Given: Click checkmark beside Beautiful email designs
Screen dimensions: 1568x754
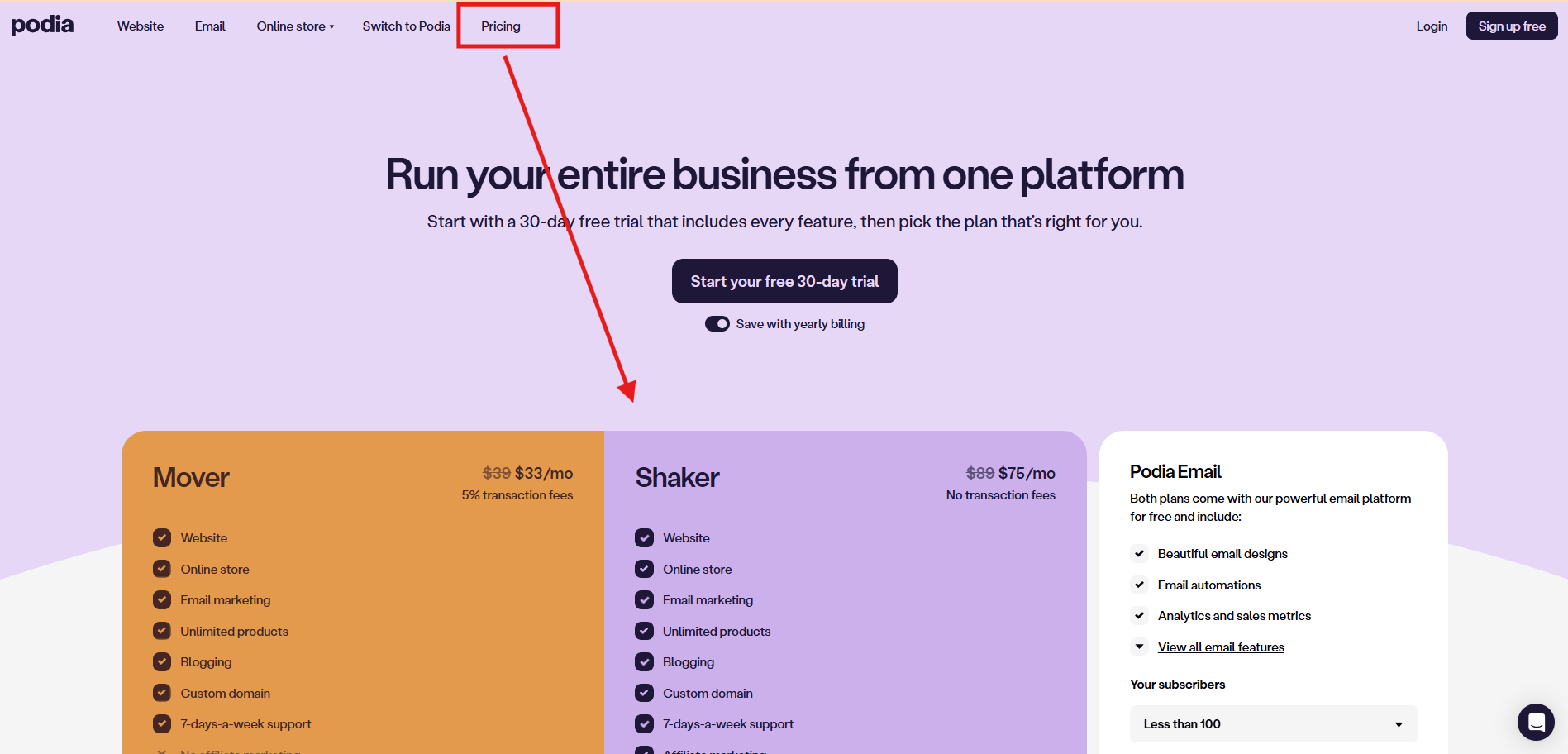Looking at the screenshot, I should pyautogui.click(x=1139, y=554).
